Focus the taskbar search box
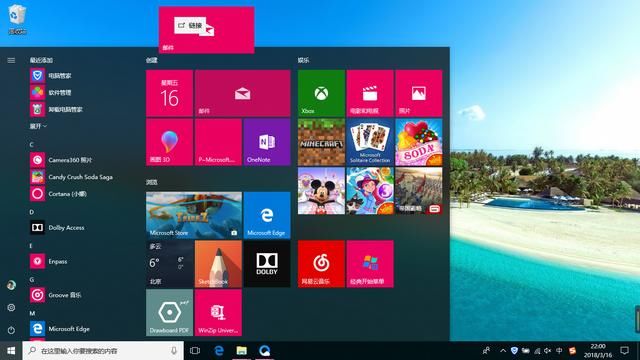The width and height of the screenshot is (640, 360). [x=103, y=351]
